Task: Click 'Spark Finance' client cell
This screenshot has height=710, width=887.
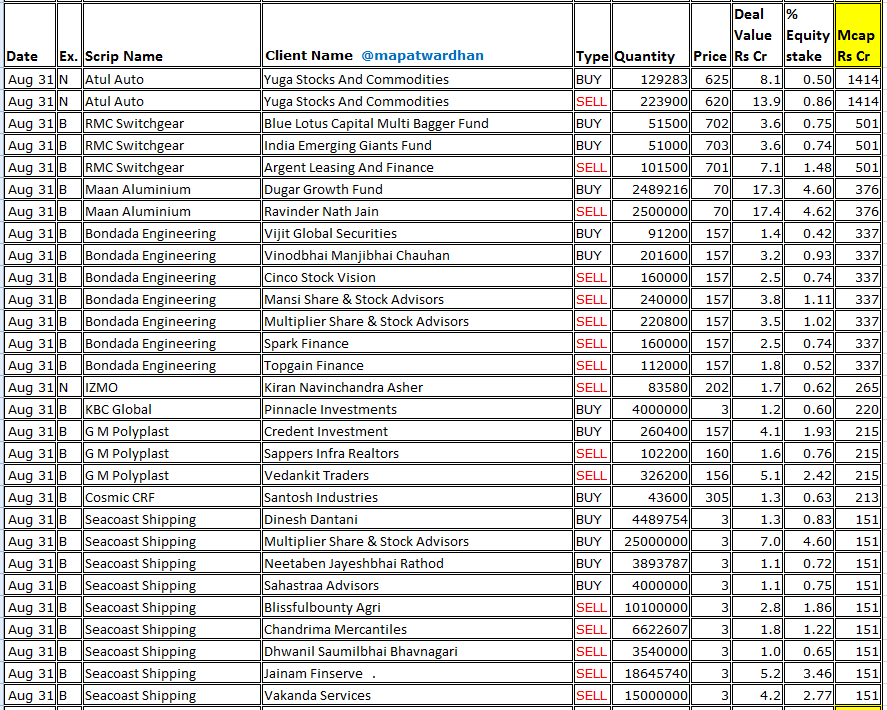Action: (x=417, y=343)
